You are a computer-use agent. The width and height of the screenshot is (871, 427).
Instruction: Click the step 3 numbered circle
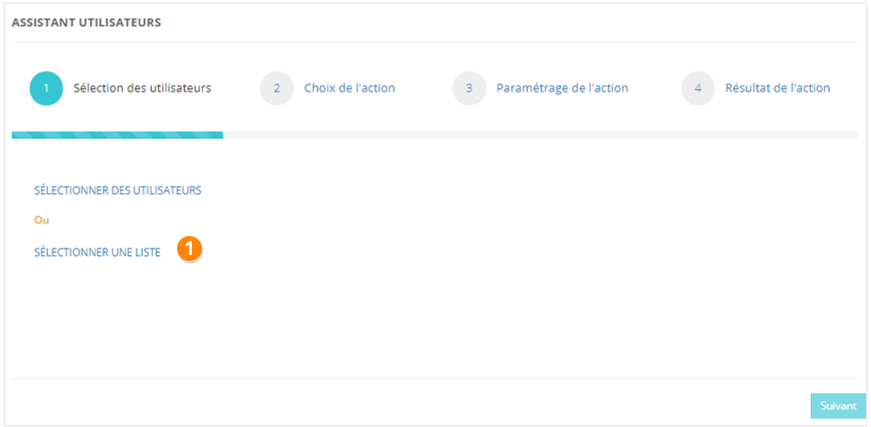pos(469,88)
